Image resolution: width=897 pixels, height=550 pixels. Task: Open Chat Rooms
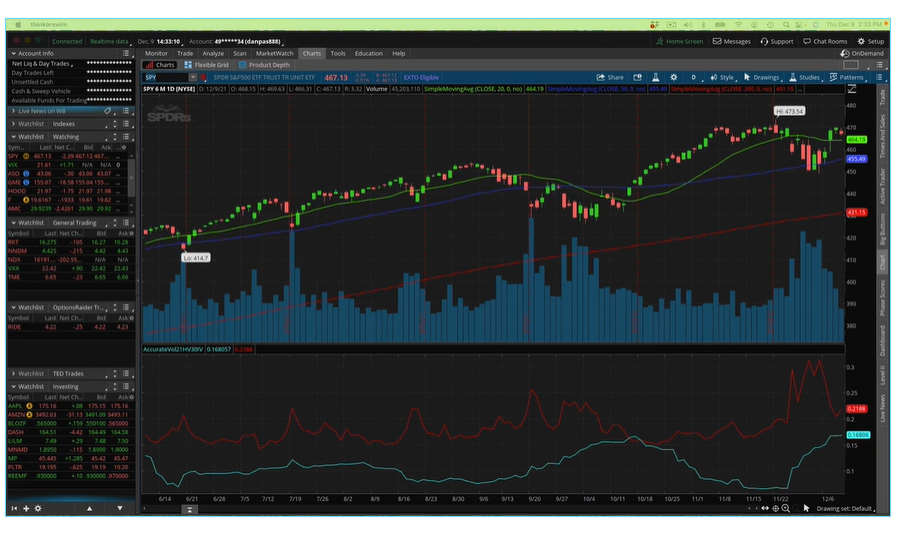(x=825, y=41)
